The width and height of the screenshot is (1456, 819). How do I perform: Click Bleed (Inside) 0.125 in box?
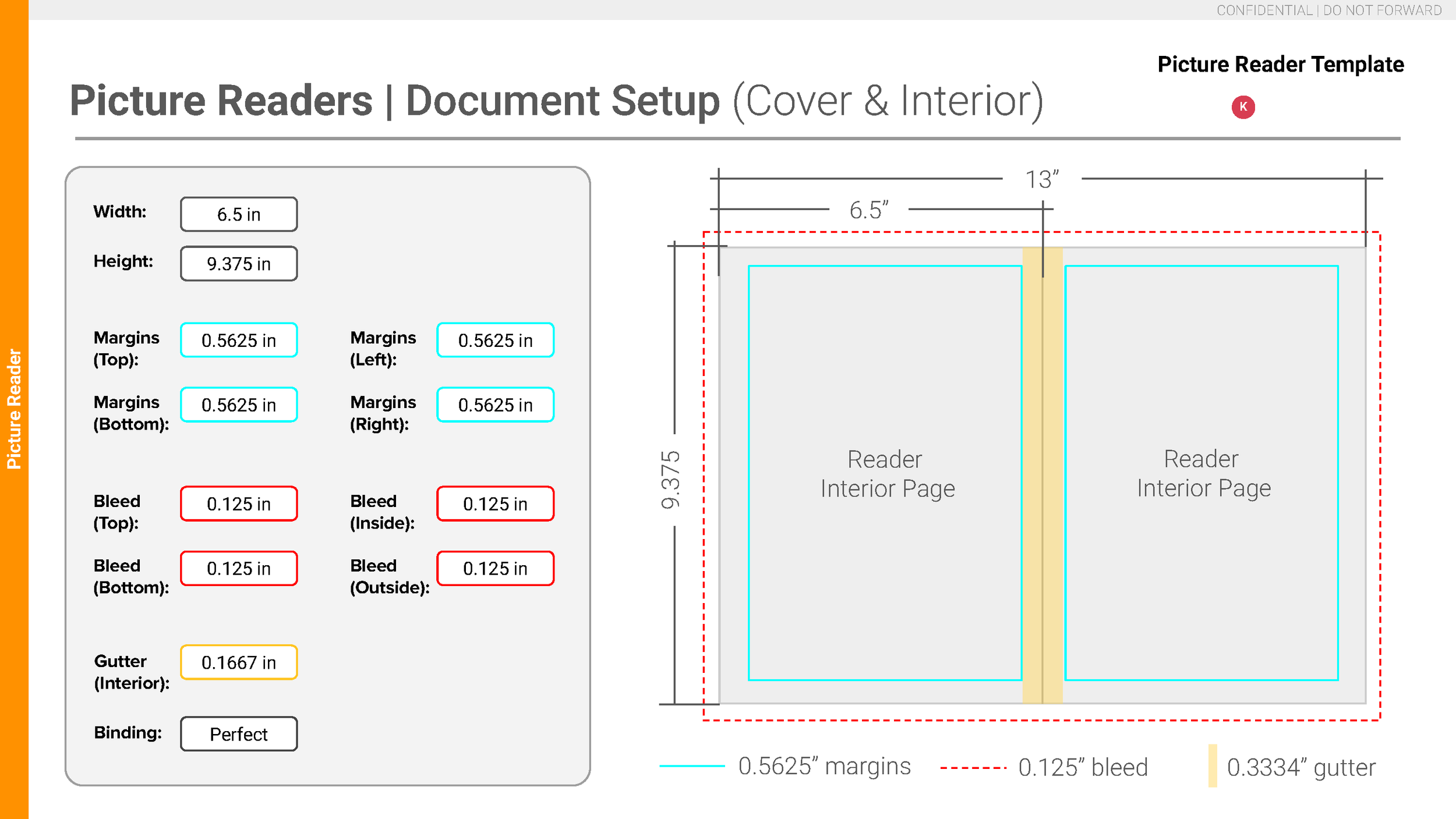(x=495, y=504)
